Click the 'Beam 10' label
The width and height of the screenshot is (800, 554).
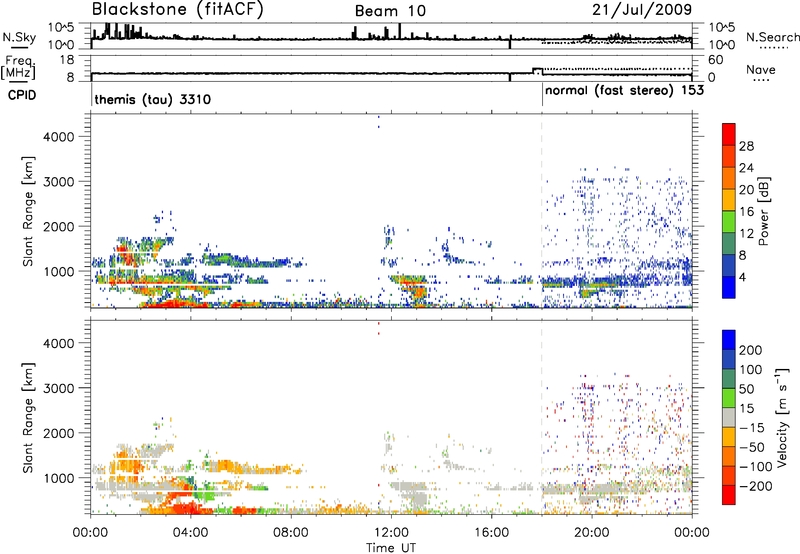coord(390,11)
